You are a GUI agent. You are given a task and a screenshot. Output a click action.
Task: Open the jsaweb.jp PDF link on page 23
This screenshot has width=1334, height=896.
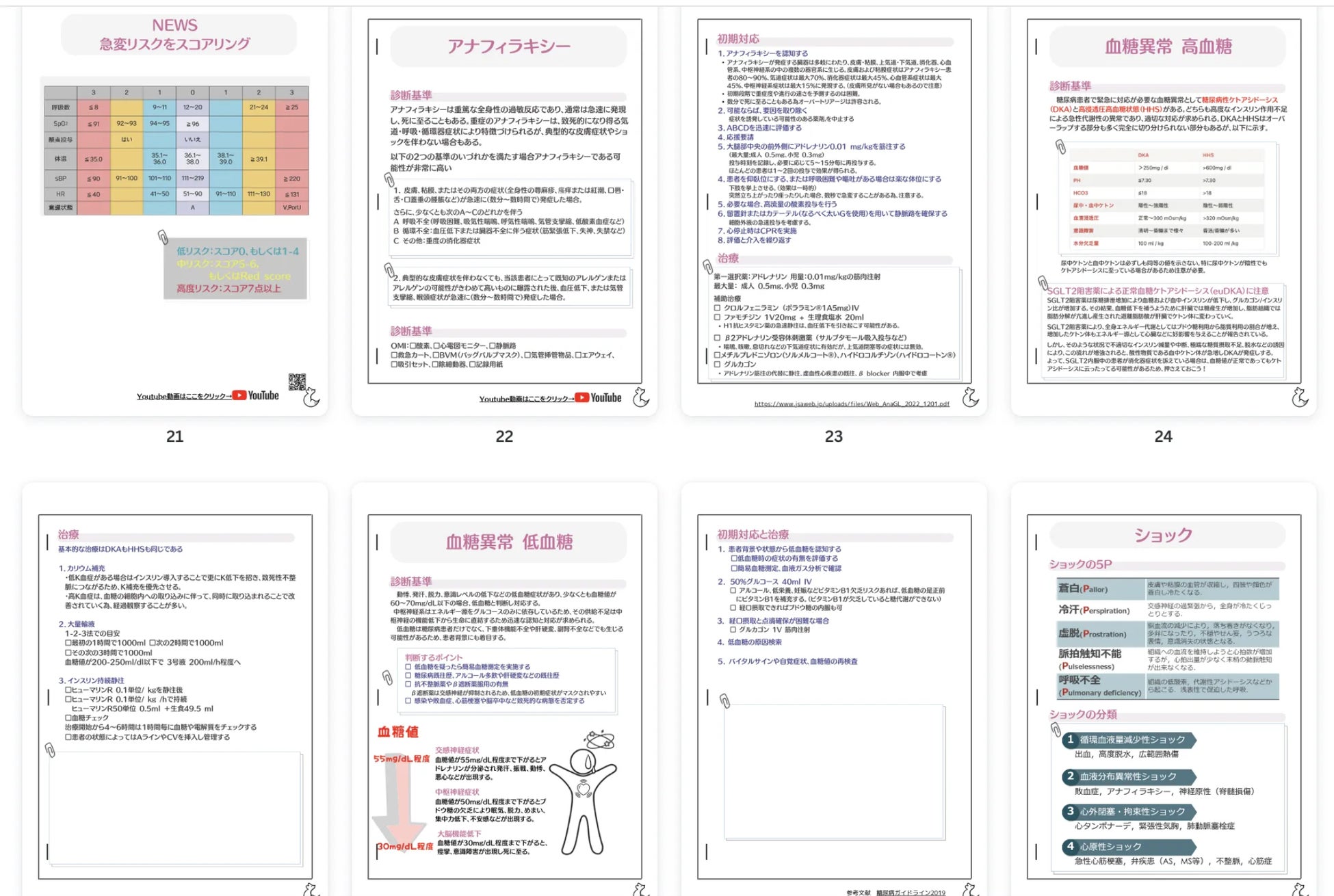click(851, 404)
